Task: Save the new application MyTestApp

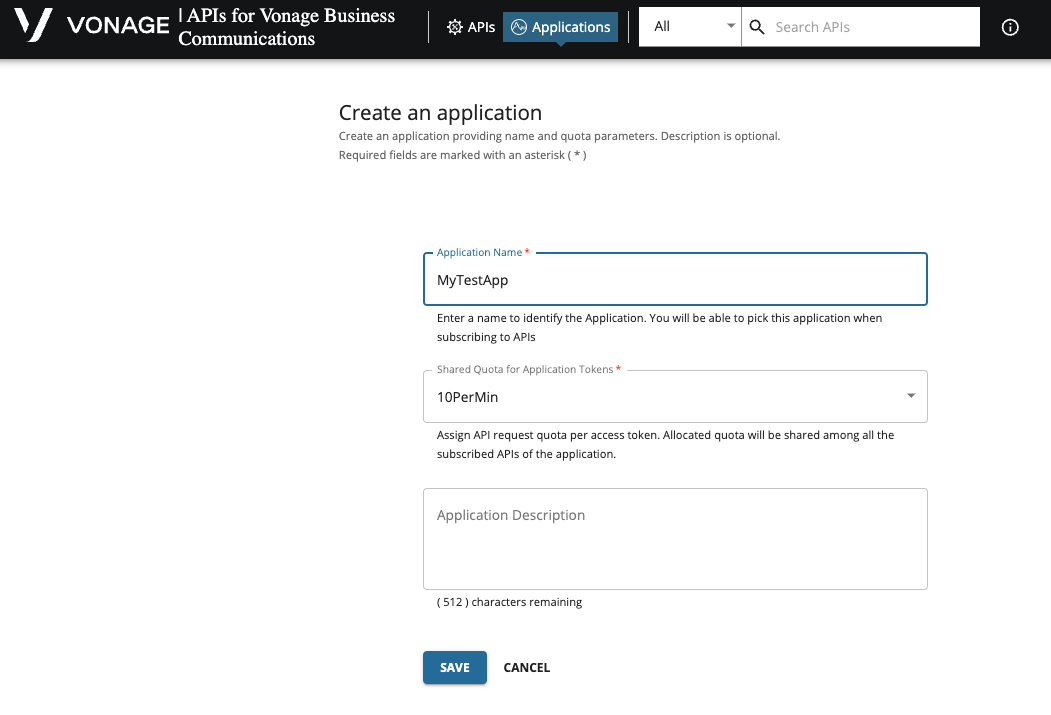Action: tap(454, 667)
